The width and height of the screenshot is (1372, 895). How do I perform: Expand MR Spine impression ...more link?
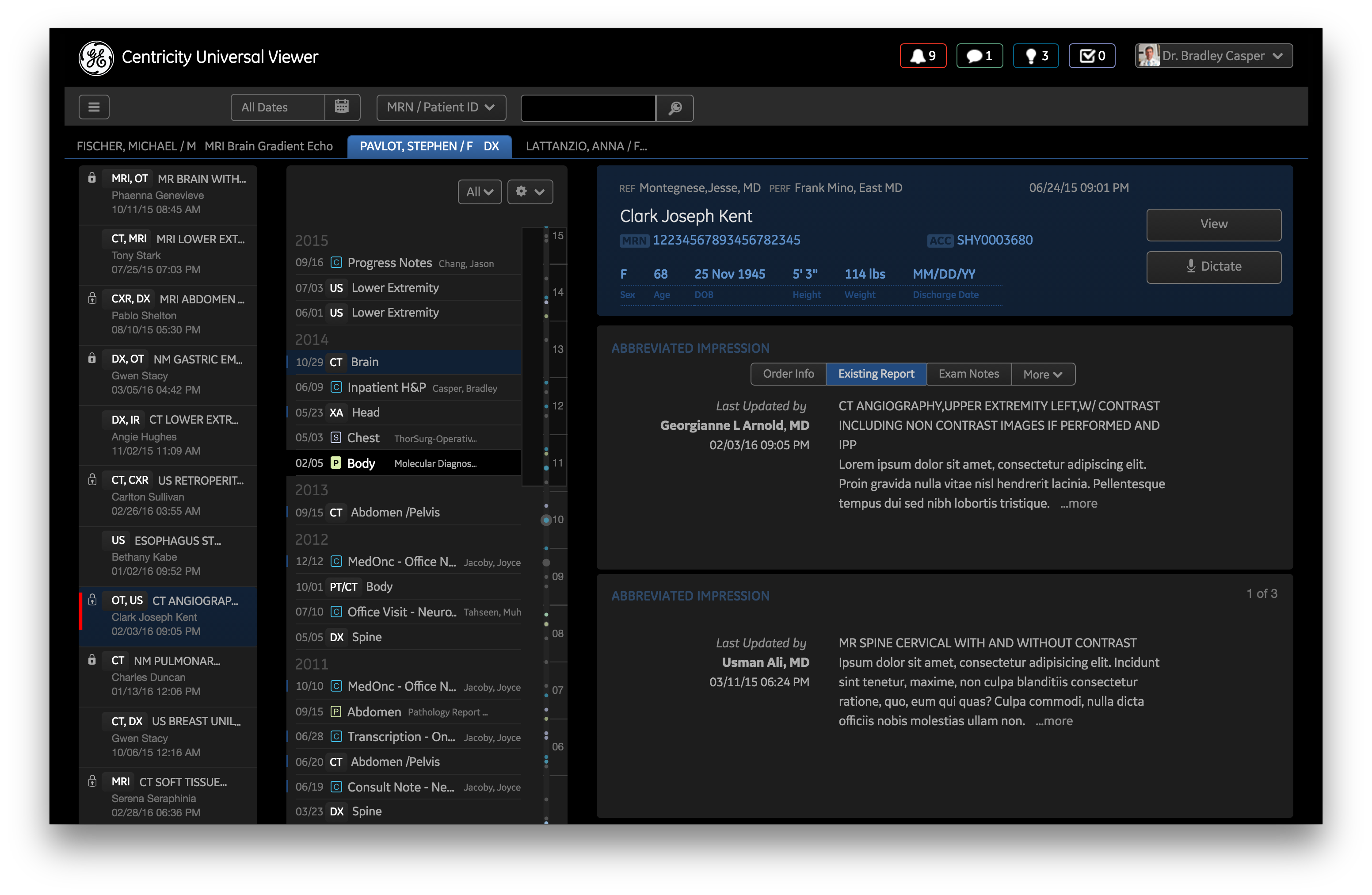[1054, 721]
